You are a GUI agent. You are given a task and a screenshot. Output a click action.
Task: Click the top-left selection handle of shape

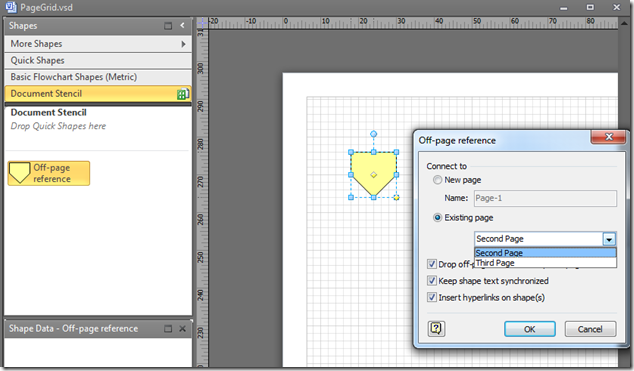pos(351,152)
